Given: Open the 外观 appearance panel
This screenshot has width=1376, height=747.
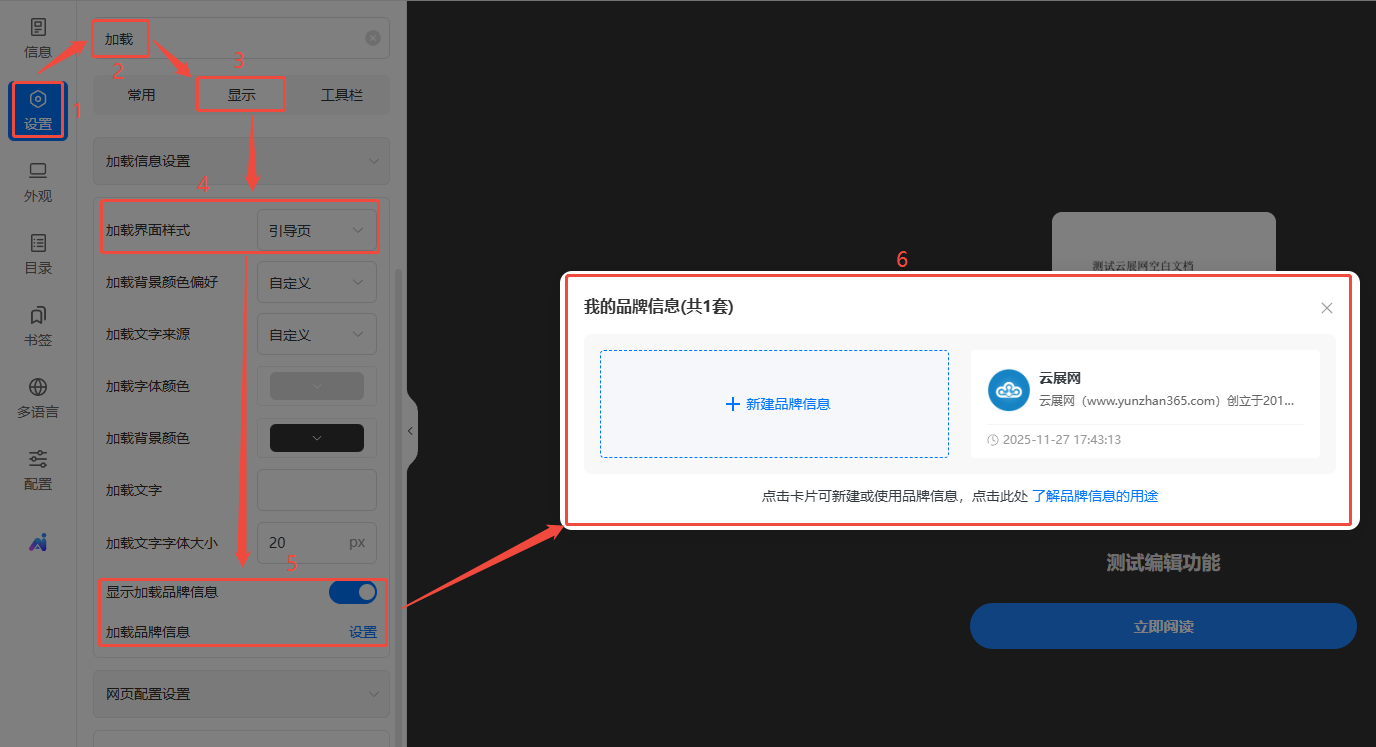Looking at the screenshot, I should [38, 182].
